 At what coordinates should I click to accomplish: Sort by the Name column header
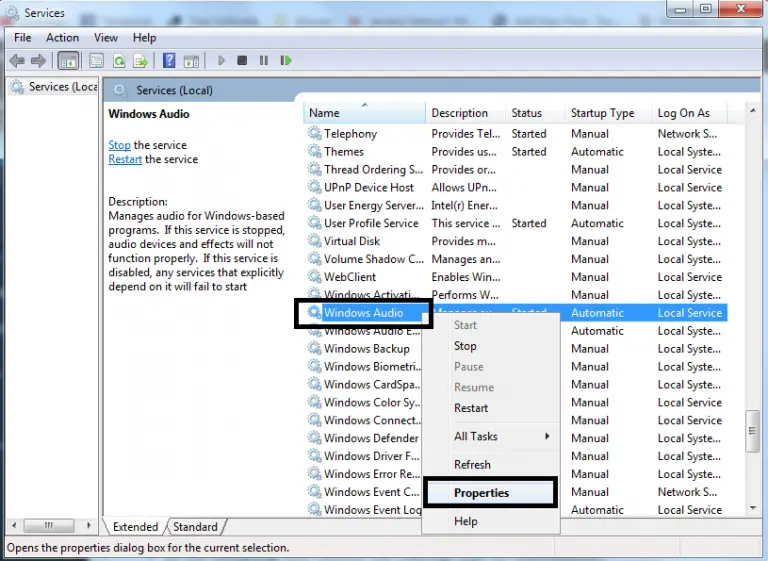click(x=364, y=113)
